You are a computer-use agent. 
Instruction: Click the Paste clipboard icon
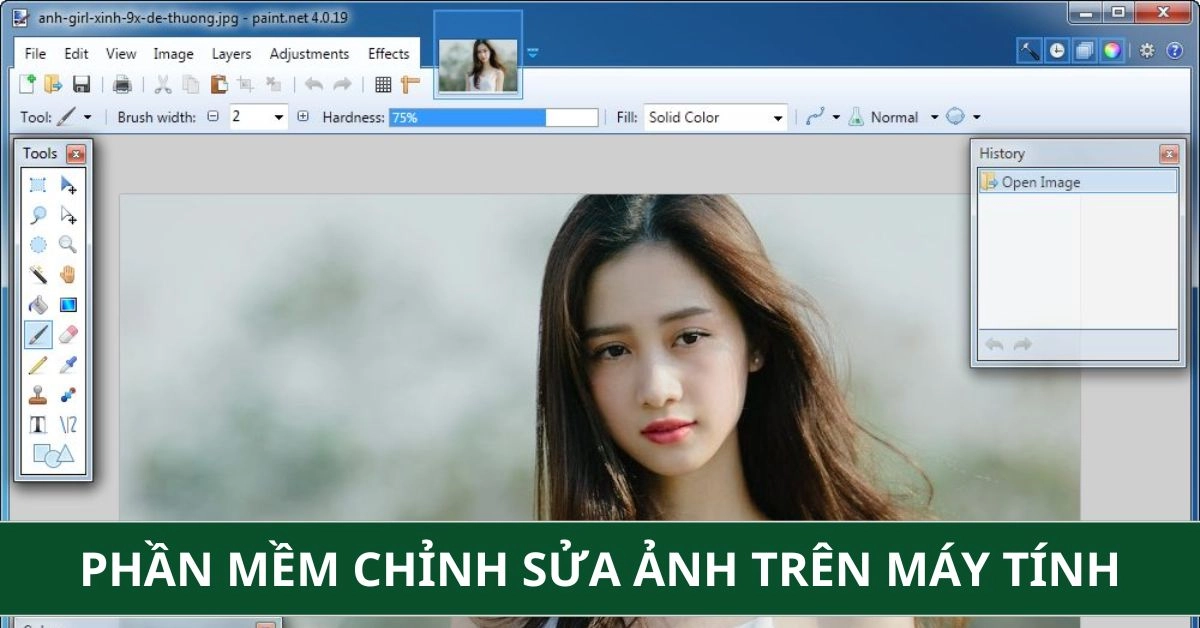point(218,84)
